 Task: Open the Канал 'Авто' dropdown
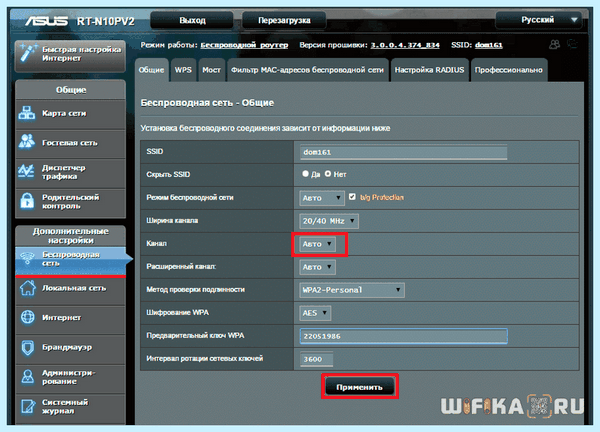[317, 244]
